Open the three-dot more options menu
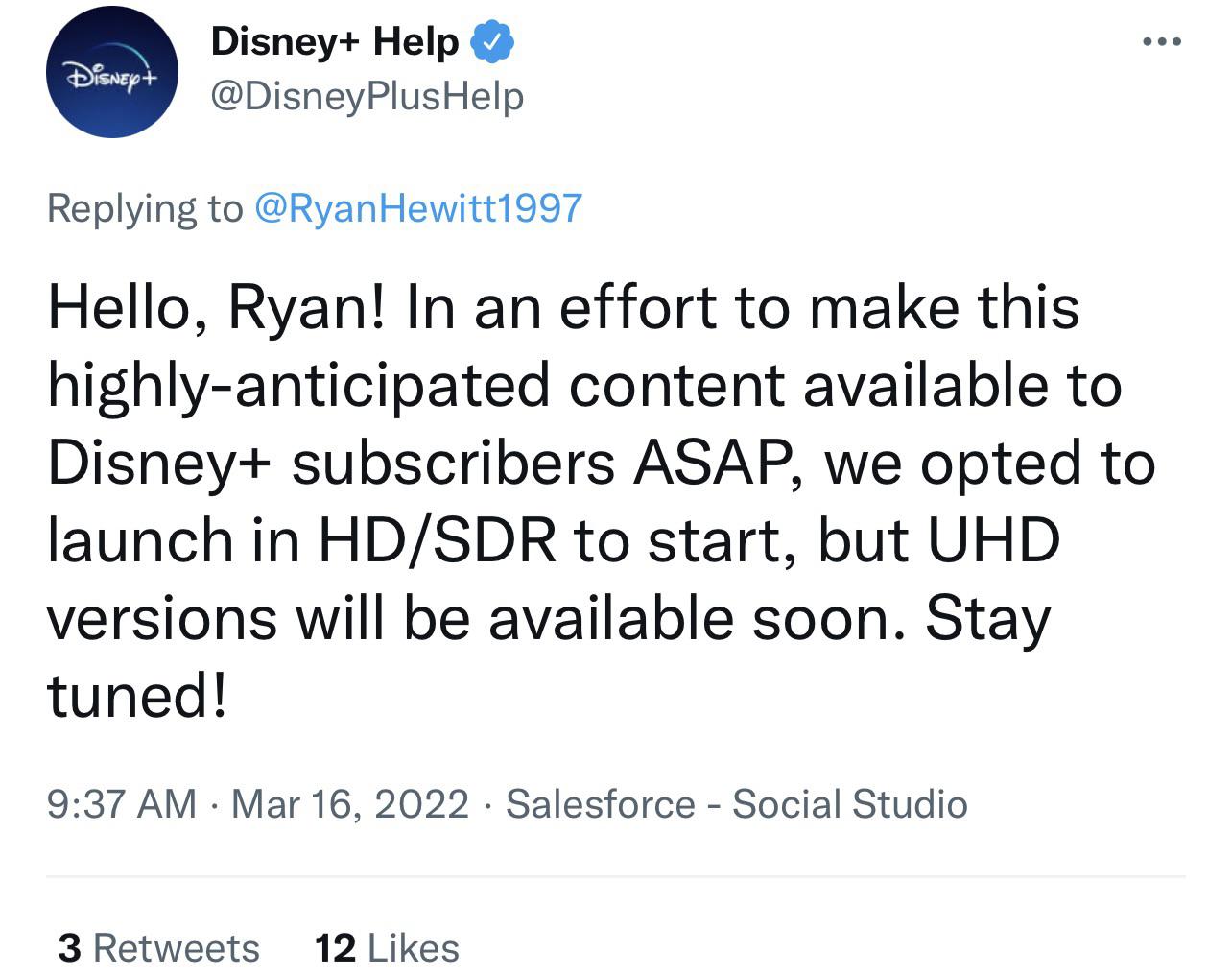Viewport: 1232px width, 976px height. pyautogui.click(x=1162, y=41)
